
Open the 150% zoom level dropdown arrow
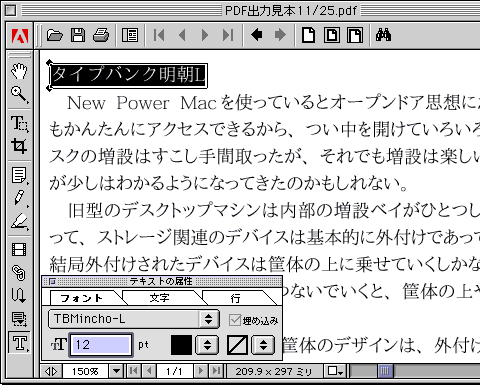tap(116, 371)
